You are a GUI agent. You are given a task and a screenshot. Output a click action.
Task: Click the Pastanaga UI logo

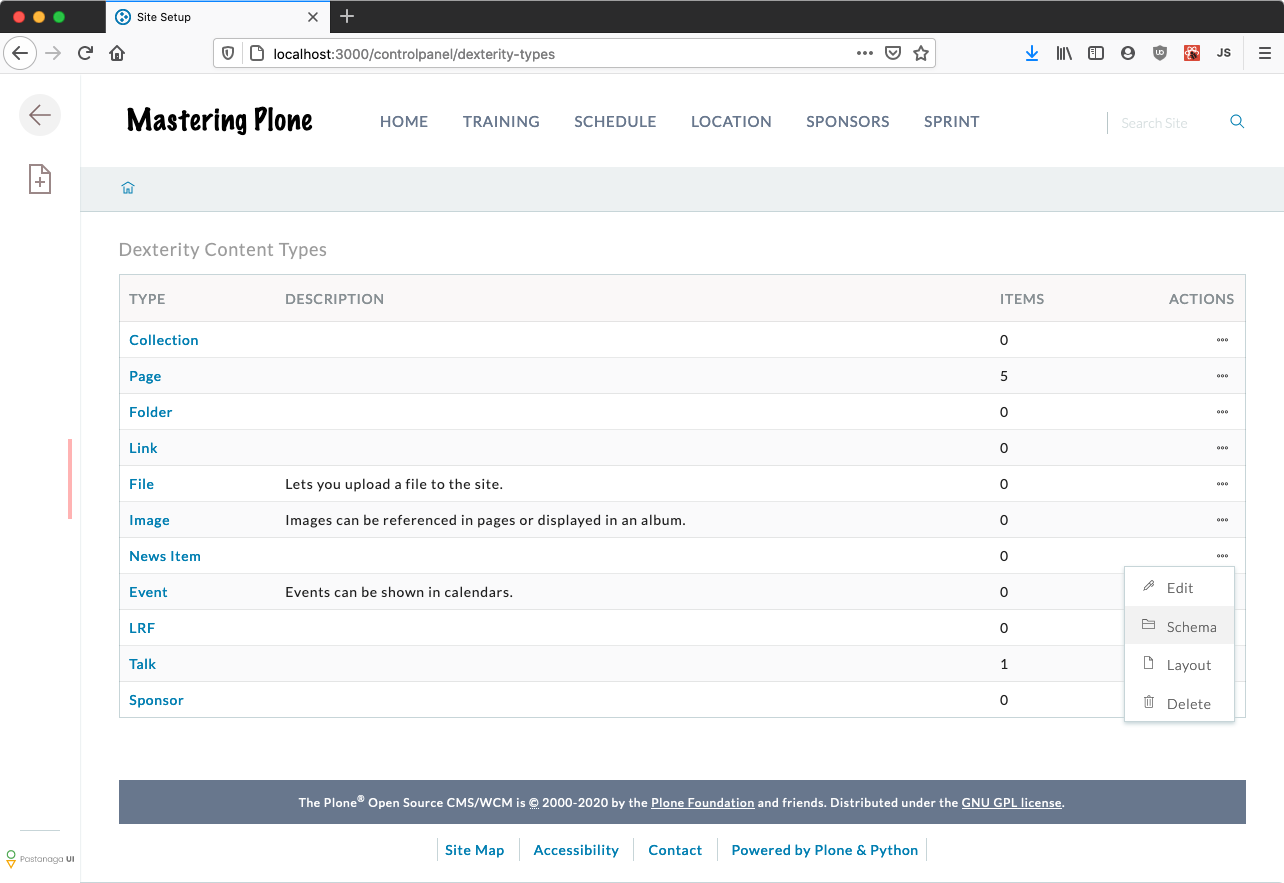point(40,858)
